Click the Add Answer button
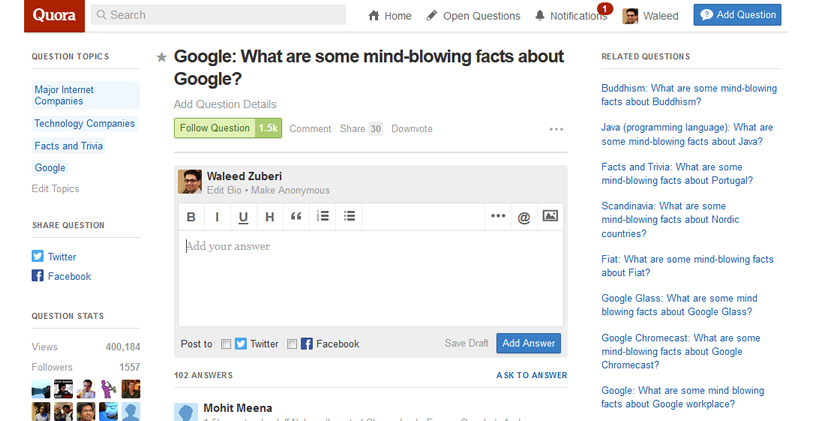825x421 pixels. coord(528,343)
